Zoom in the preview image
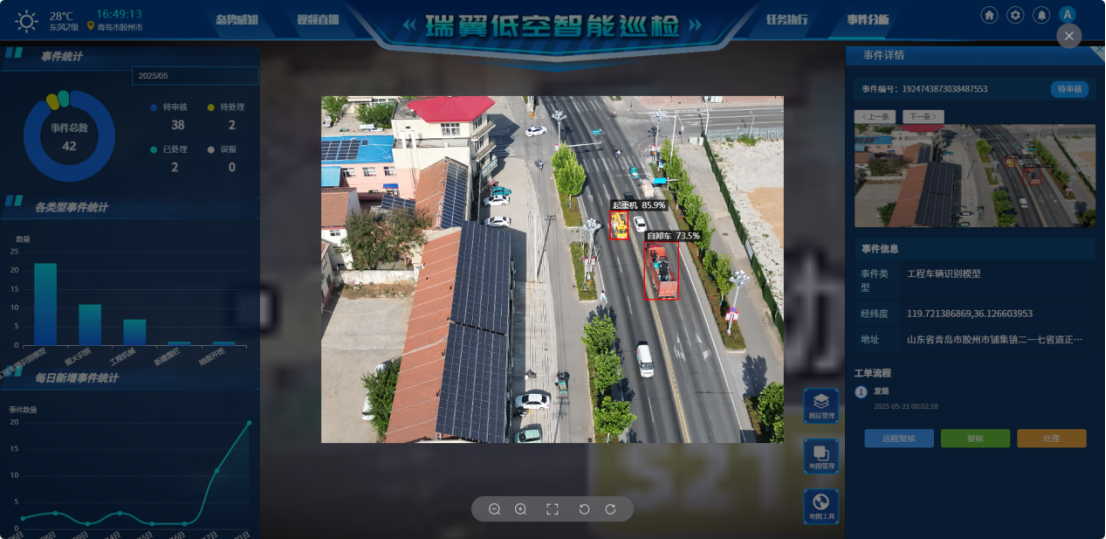Screen dimensions: 1106x539 click(521, 509)
